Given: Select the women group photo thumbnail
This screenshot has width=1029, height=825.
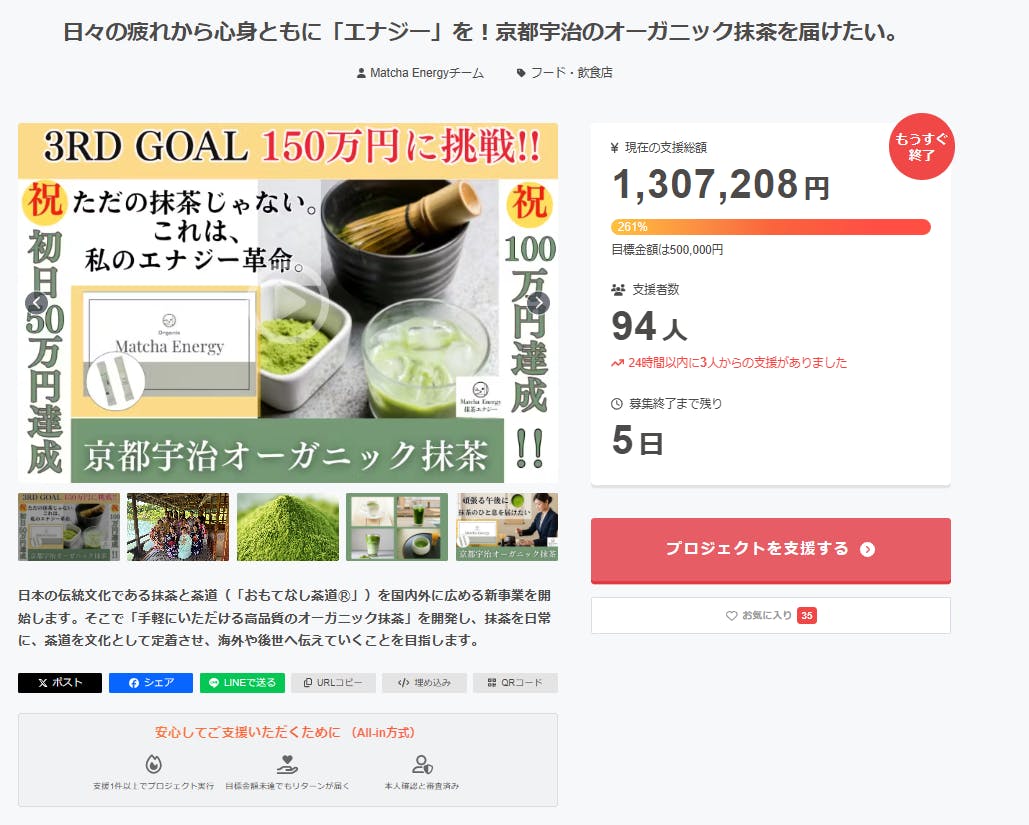Looking at the screenshot, I should [178, 527].
